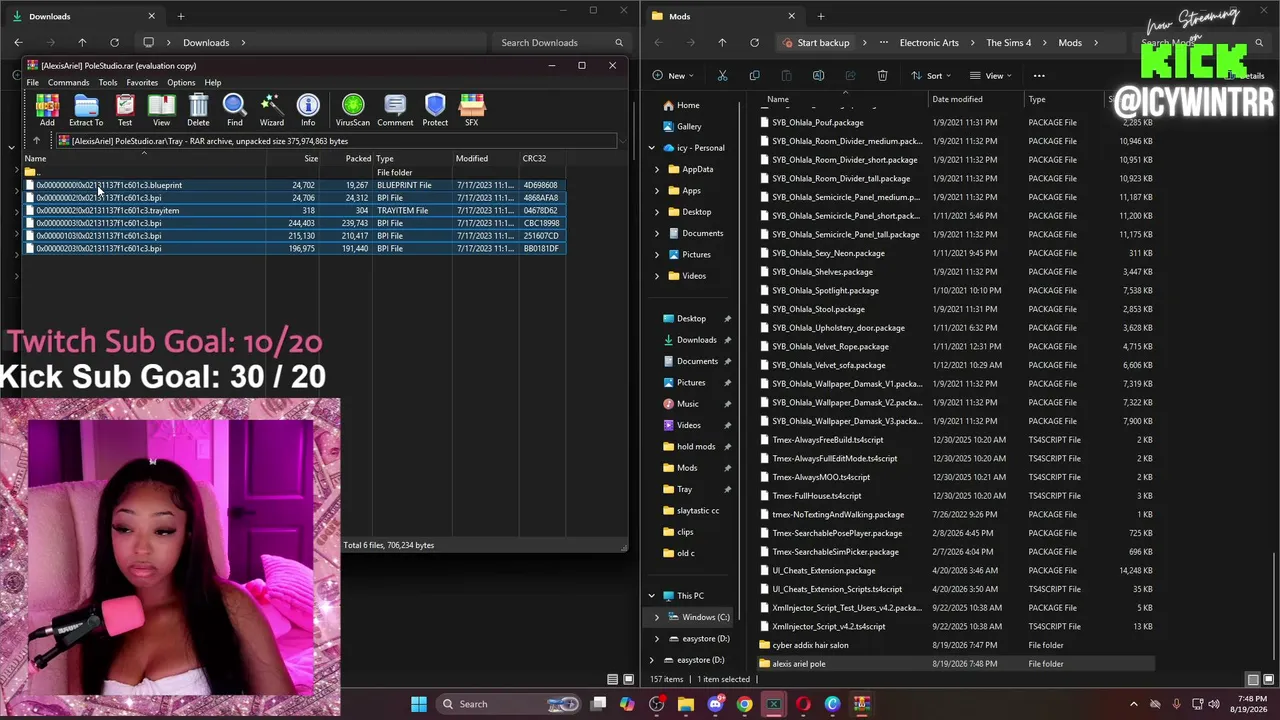This screenshot has height=720, width=1280.
Task: Refresh the Downloads window
Action: 114,43
